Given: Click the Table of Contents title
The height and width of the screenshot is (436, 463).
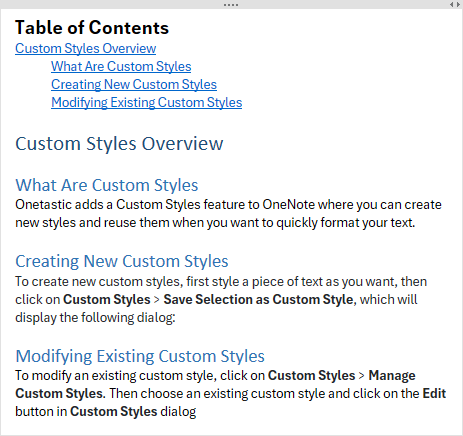Looking at the screenshot, I should click(x=92, y=28).
